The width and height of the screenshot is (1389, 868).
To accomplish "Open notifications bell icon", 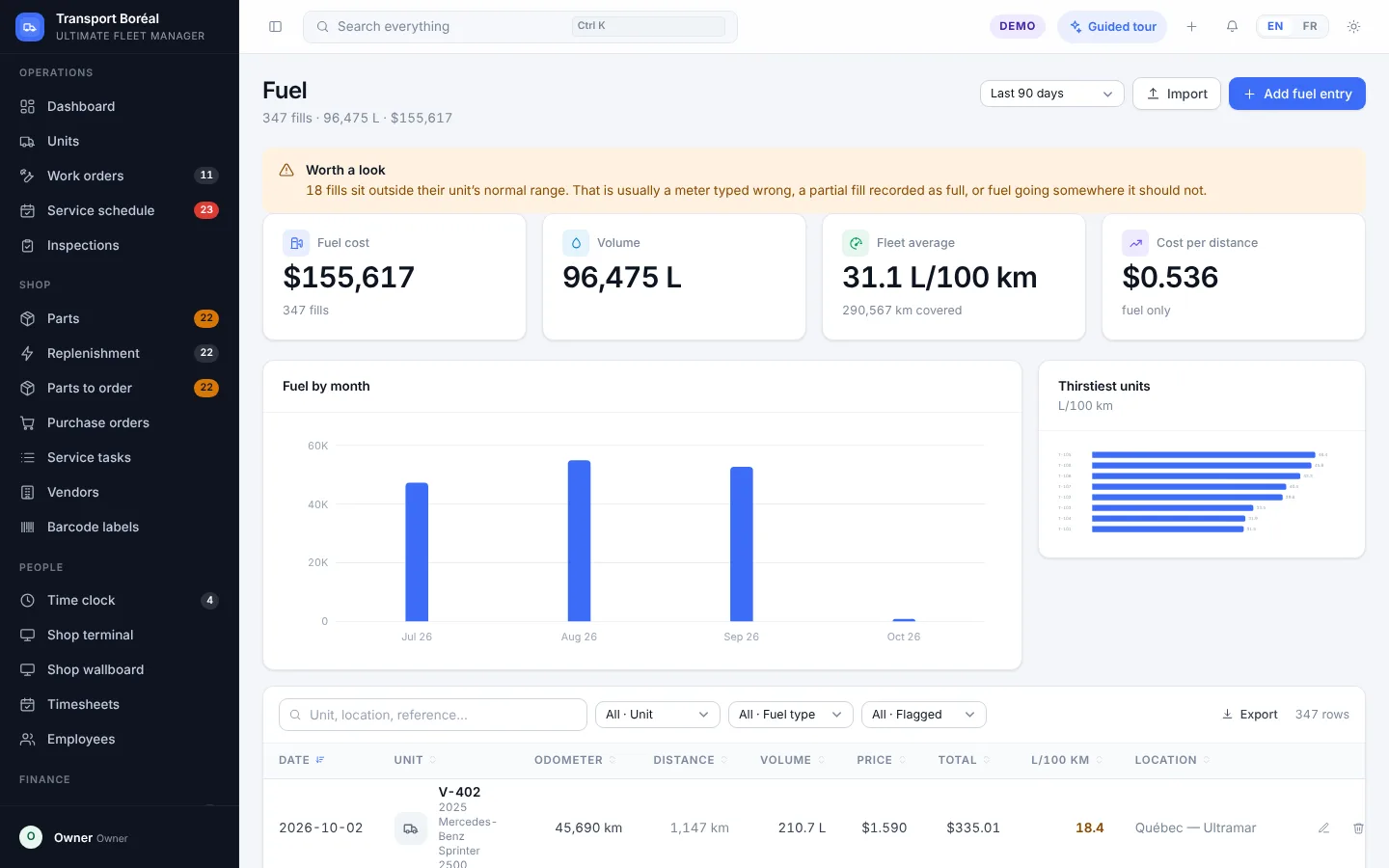I will (1232, 27).
